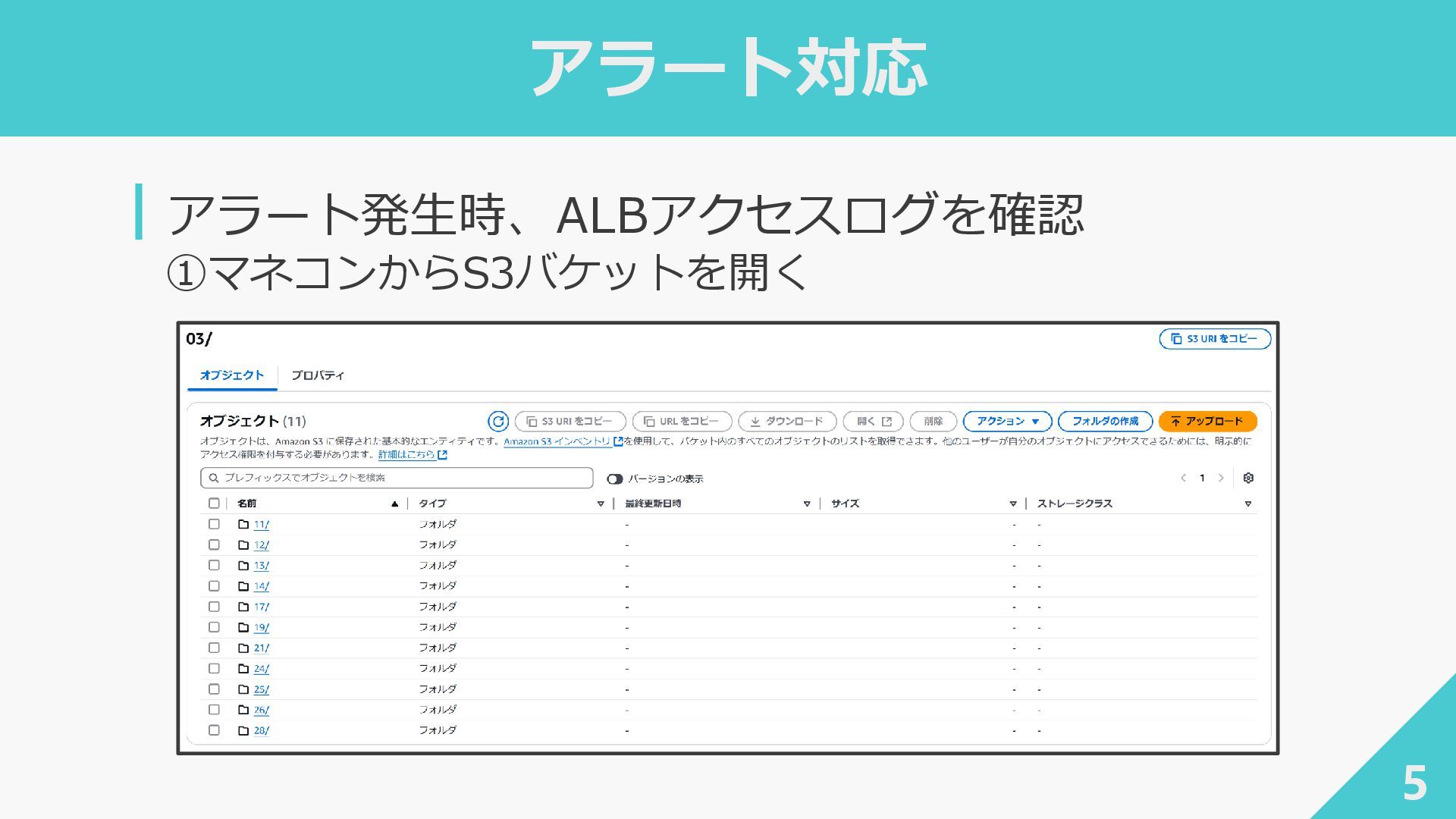Toggle バージョンの表示 switch
Viewport: 1456px width, 819px height.
click(615, 479)
